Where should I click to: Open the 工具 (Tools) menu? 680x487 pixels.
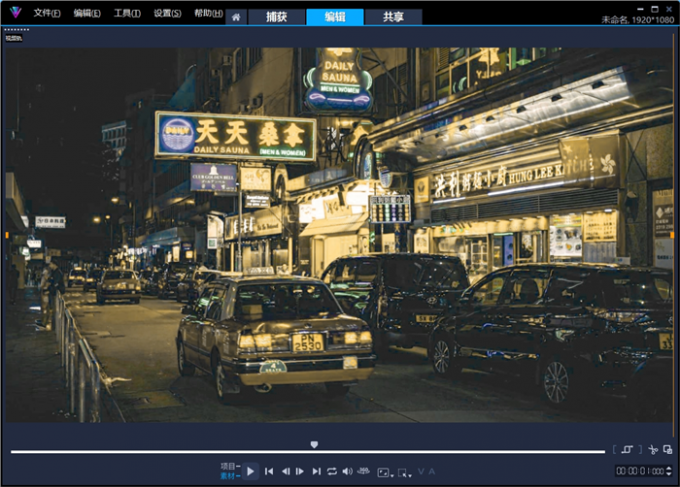[127, 13]
